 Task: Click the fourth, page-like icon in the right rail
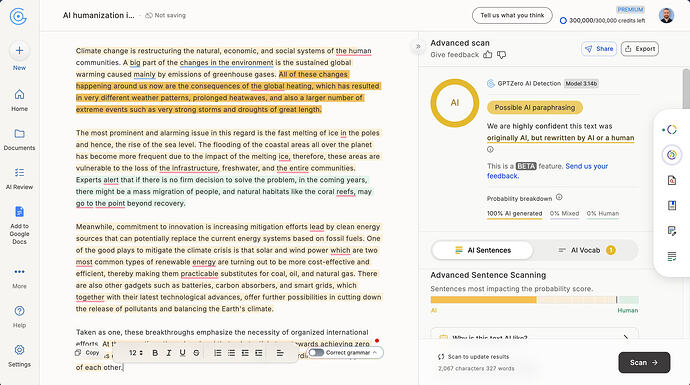(x=672, y=205)
